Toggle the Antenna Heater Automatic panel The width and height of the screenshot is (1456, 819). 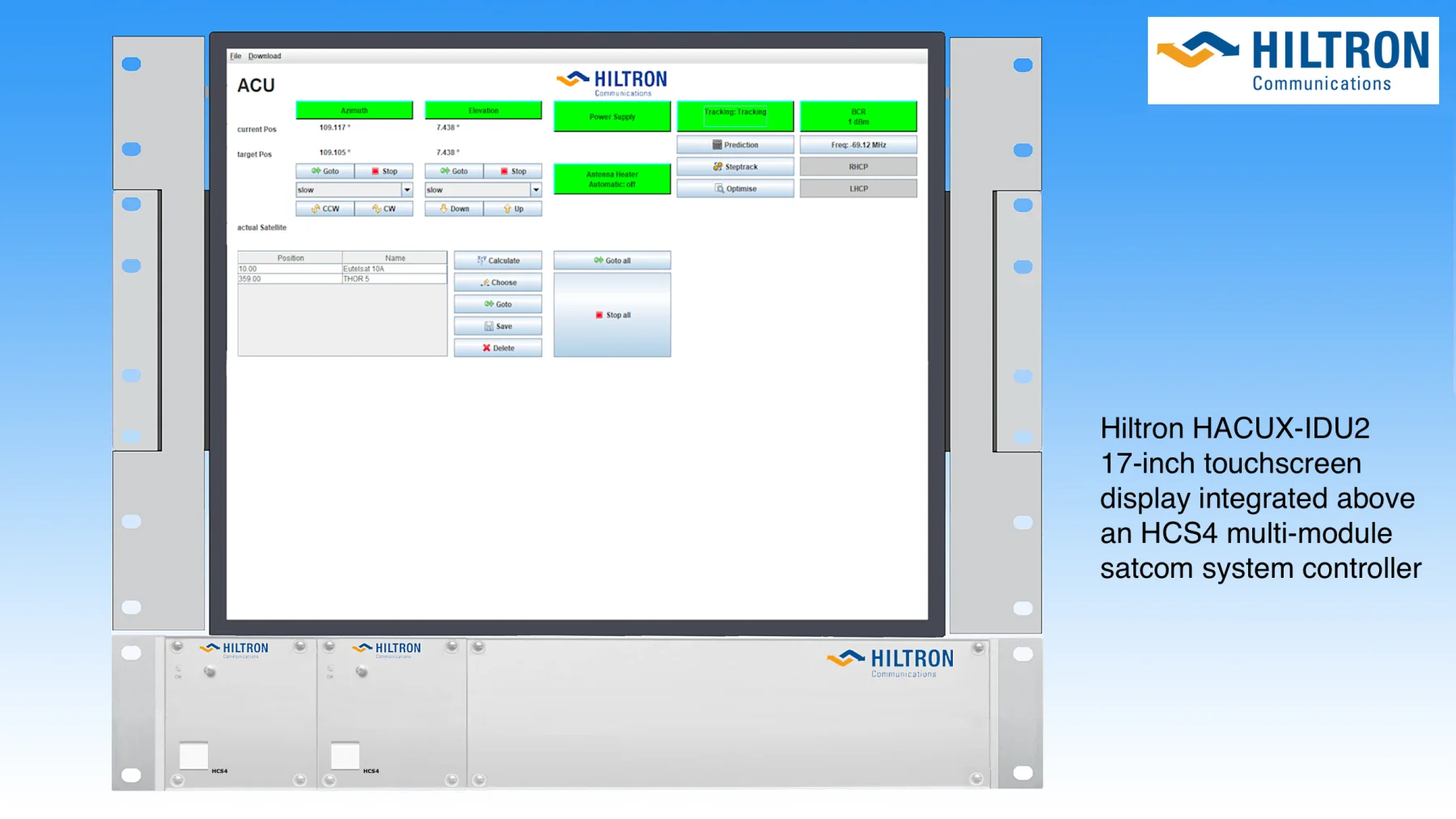612,179
